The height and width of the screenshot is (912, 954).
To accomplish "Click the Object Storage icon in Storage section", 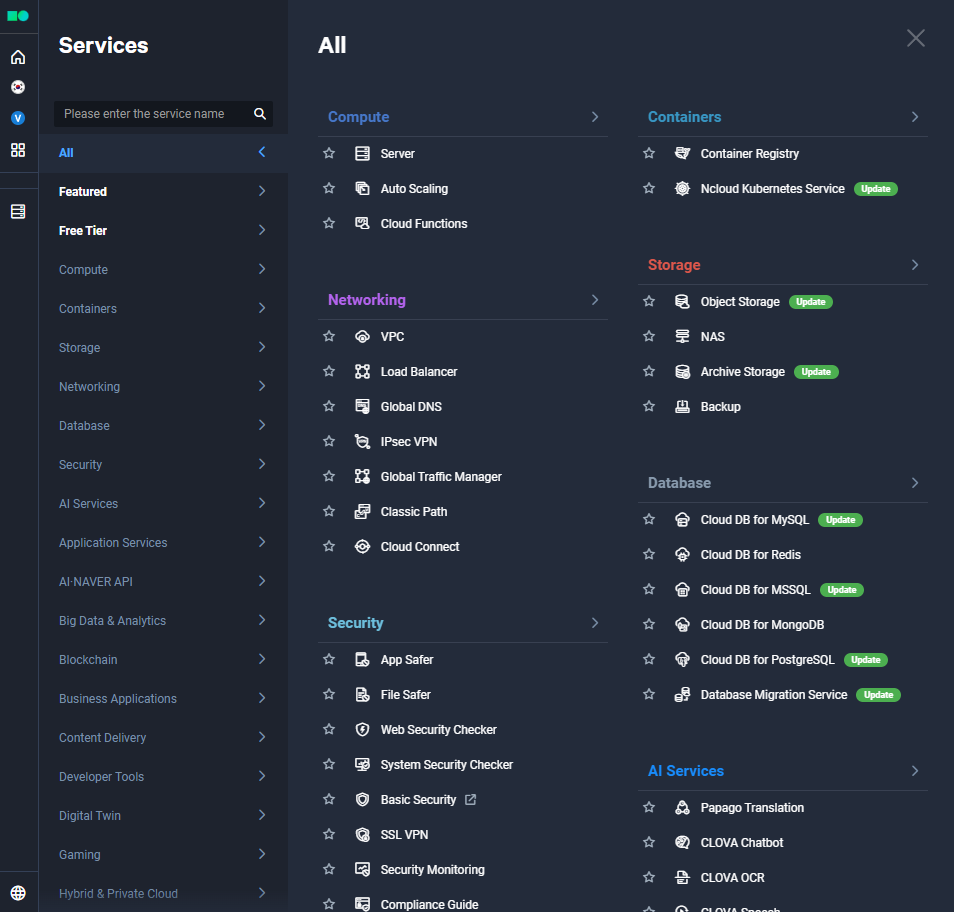I will pyautogui.click(x=682, y=301).
